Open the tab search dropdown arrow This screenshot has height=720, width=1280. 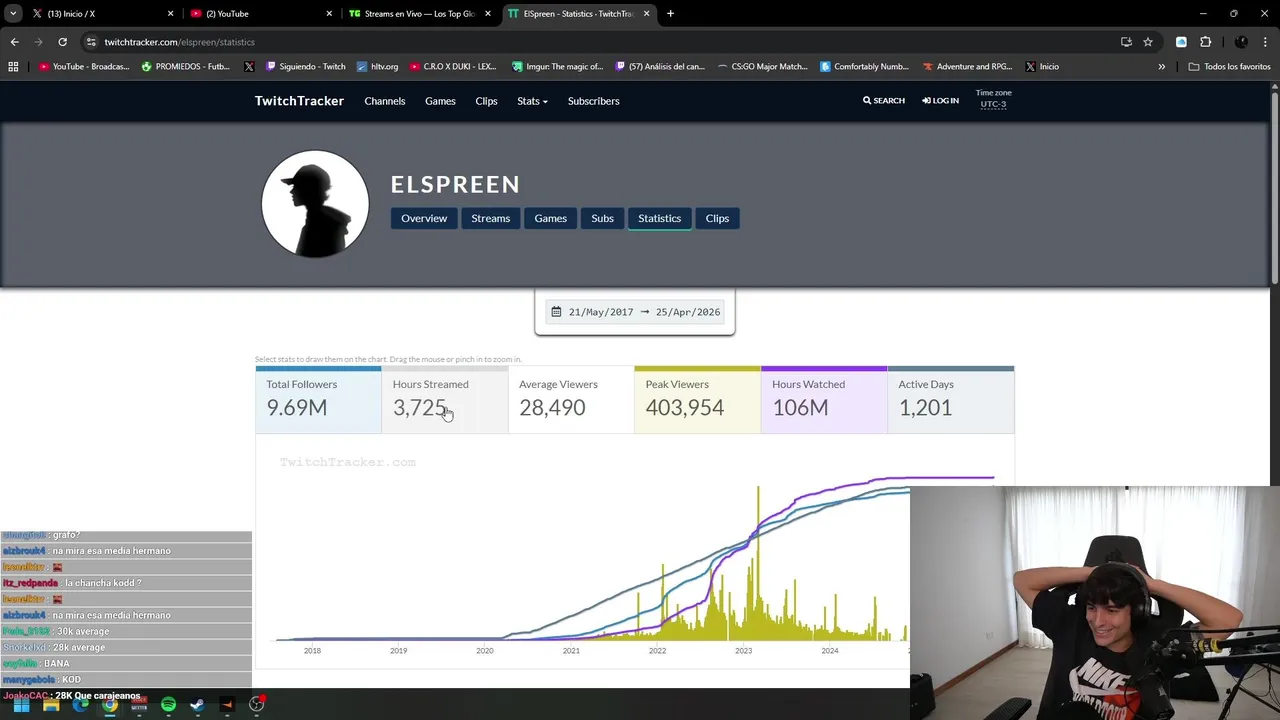click(x=13, y=14)
